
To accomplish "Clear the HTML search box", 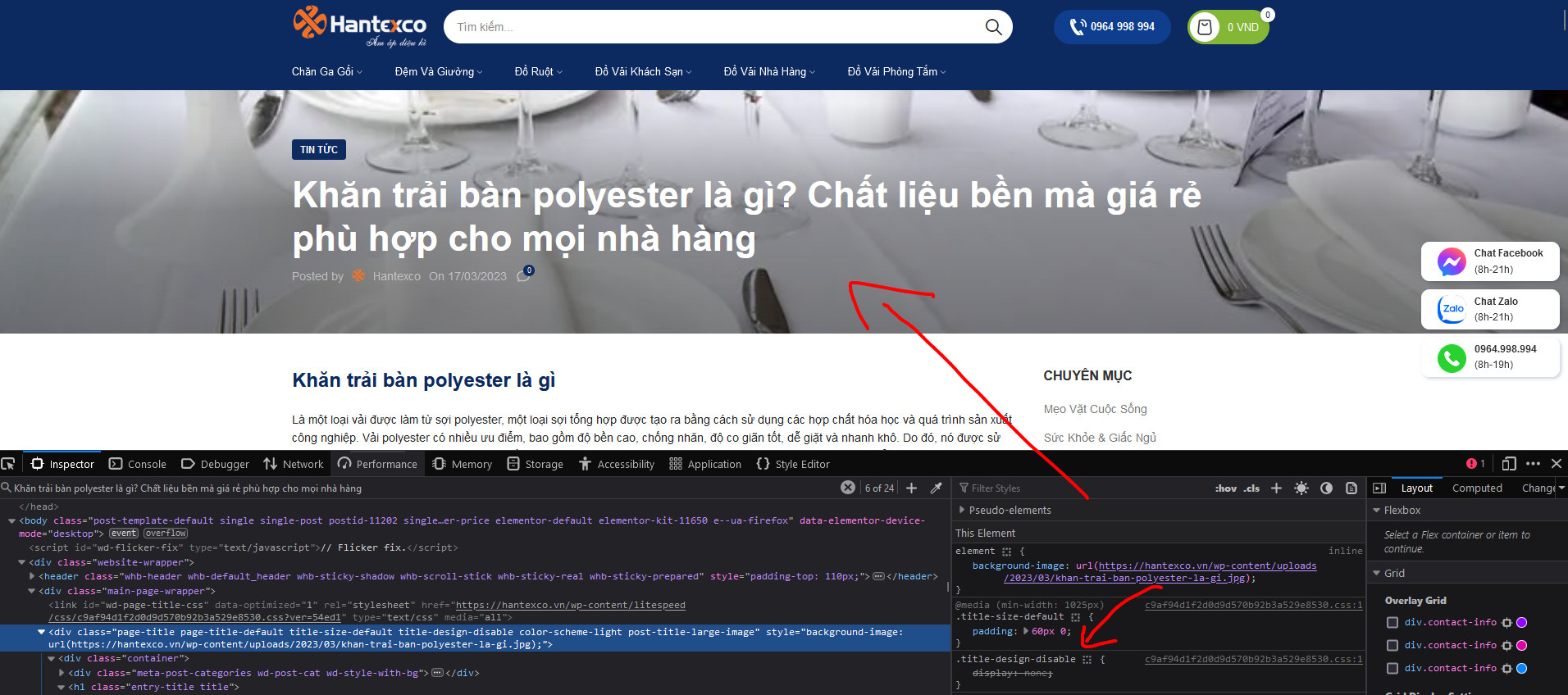I will pos(848,488).
